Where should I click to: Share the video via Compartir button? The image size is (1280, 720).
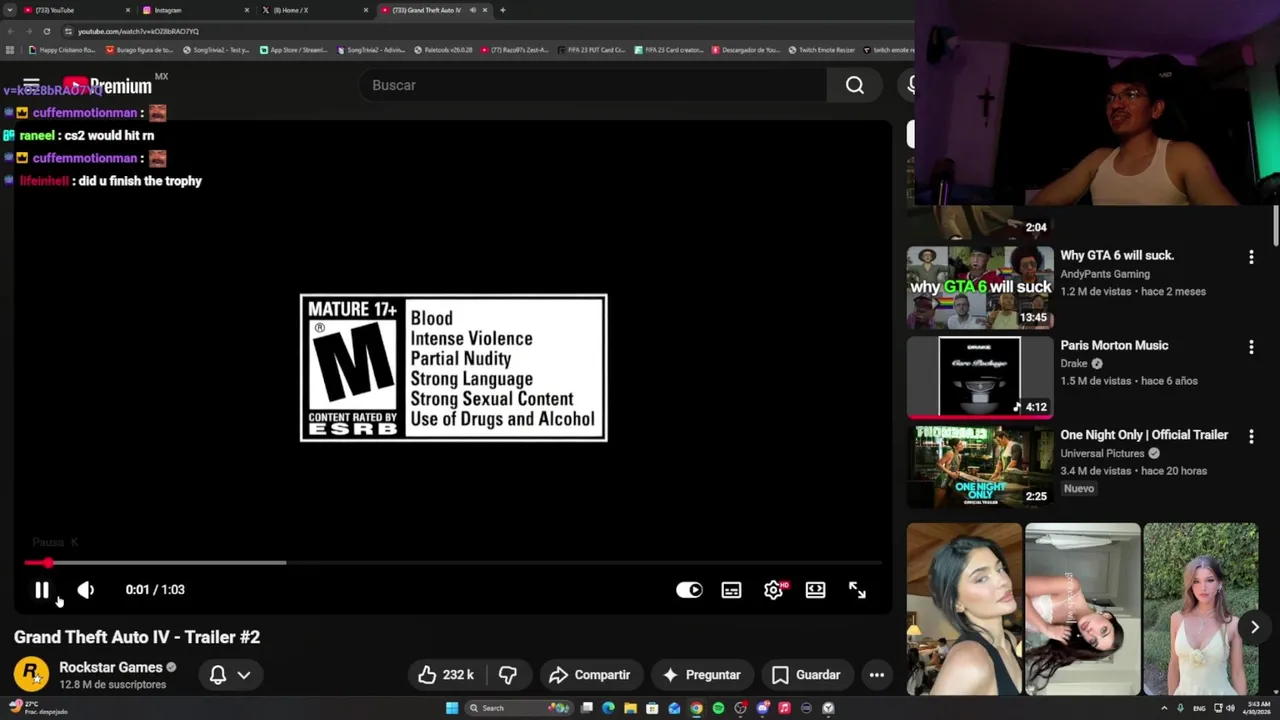(x=590, y=675)
